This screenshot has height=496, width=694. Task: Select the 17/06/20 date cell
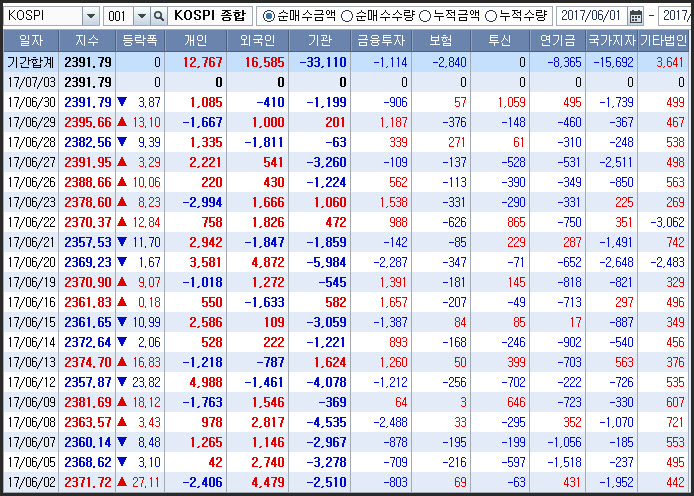32,262
